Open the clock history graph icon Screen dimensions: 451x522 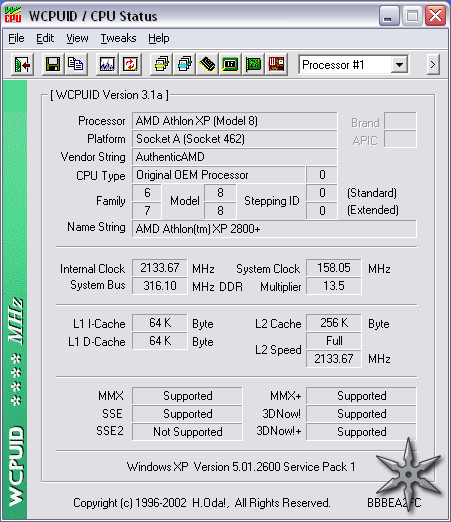point(107,64)
